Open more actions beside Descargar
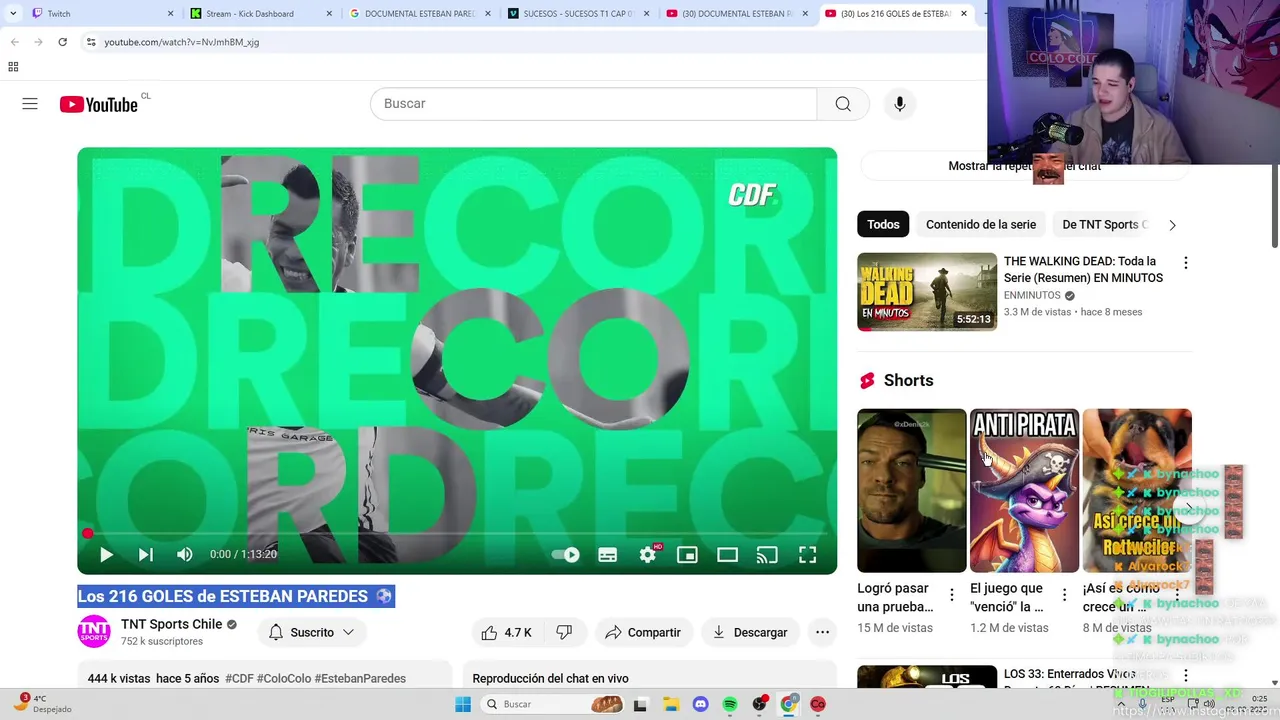The height and width of the screenshot is (720, 1280). point(822,632)
